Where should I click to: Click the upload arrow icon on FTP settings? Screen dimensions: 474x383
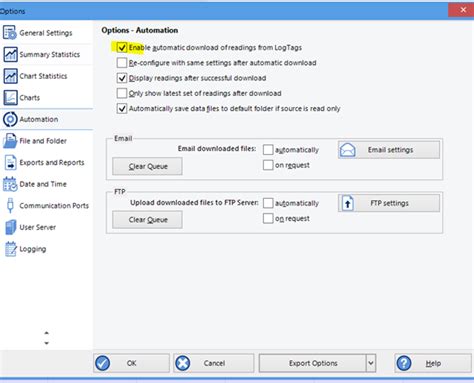348,203
